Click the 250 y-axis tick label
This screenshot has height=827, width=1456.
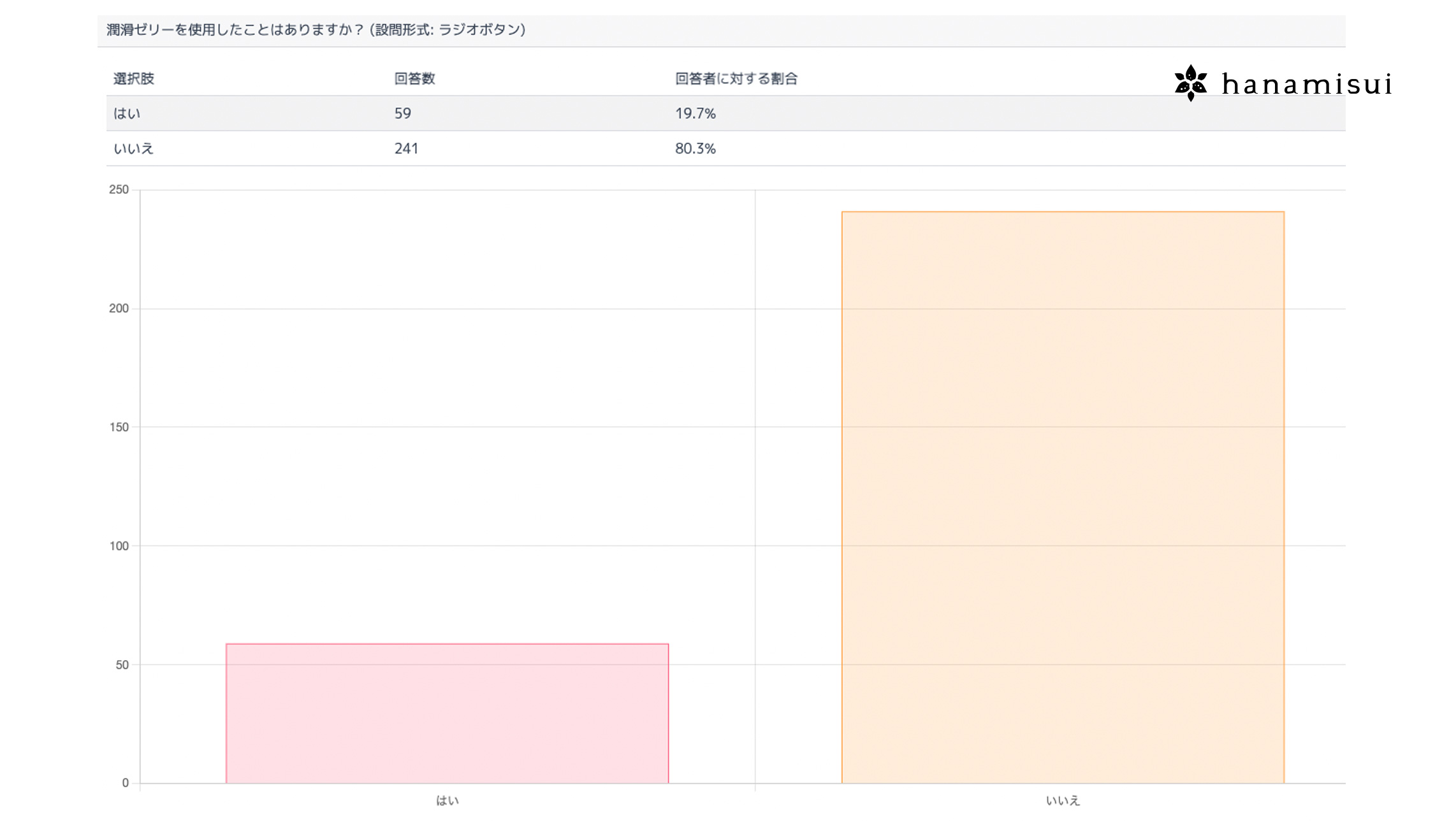119,190
